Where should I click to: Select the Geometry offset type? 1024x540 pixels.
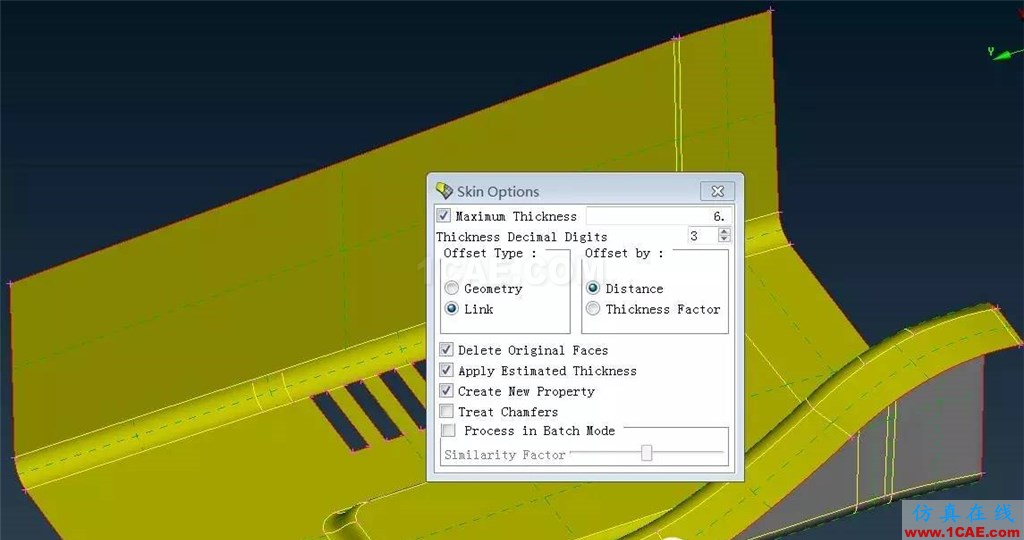click(451, 288)
